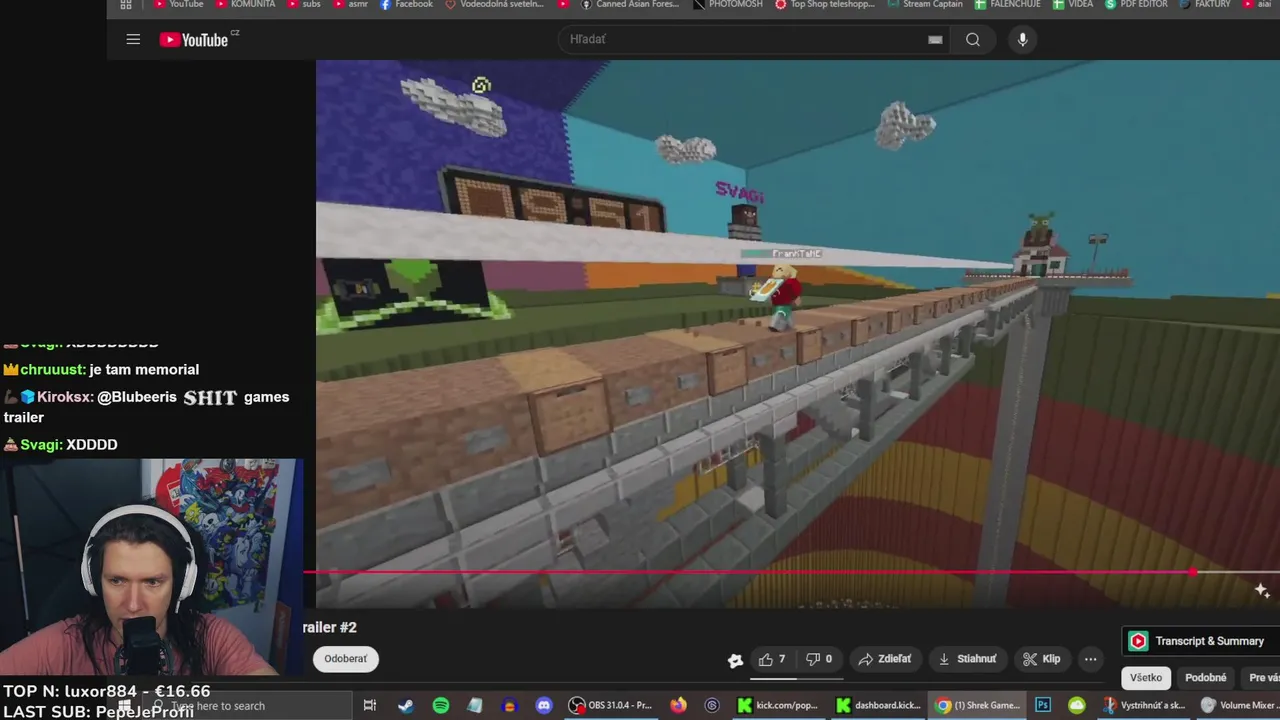This screenshot has width=1280, height=720.
Task: Open Firefox from the taskbar
Action: 679,705
